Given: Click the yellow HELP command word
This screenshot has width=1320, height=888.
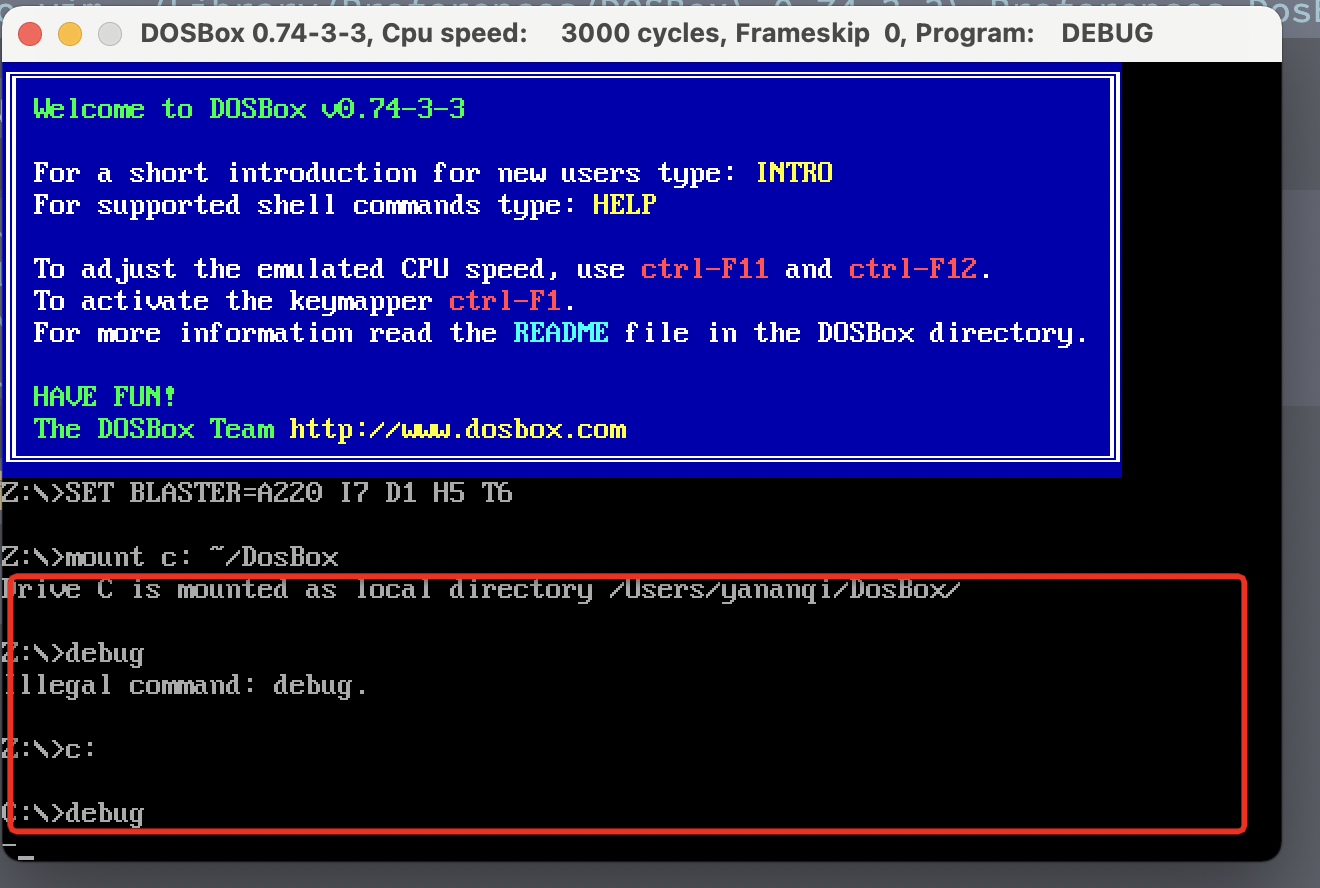Looking at the screenshot, I should [624, 204].
